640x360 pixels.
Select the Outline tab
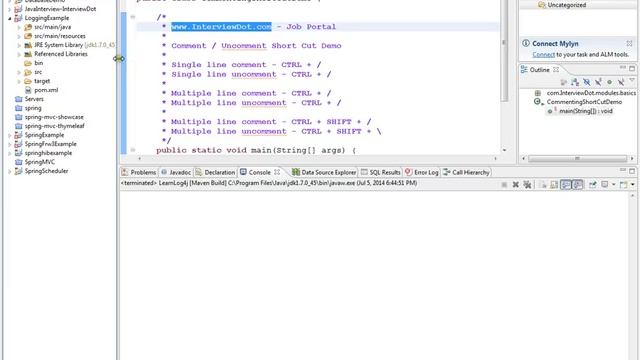[539, 70]
